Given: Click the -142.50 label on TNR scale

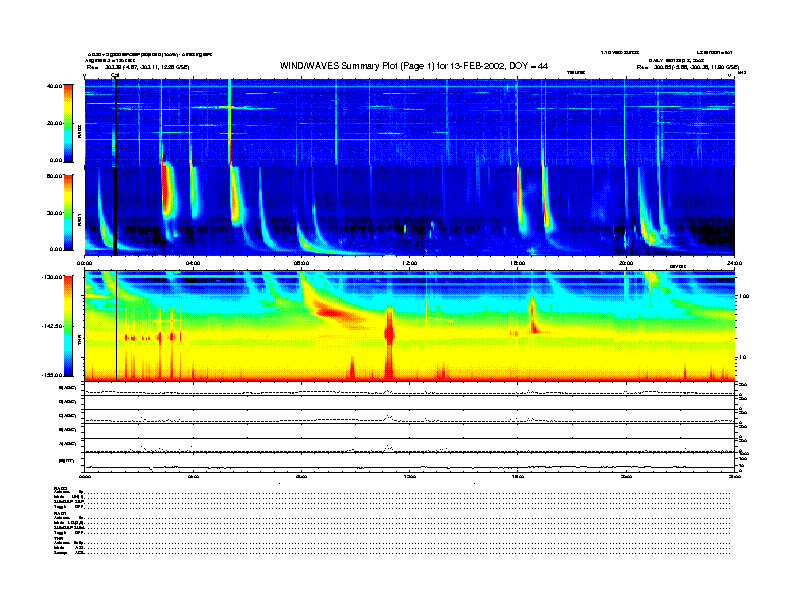Looking at the screenshot, I should click(53, 326).
